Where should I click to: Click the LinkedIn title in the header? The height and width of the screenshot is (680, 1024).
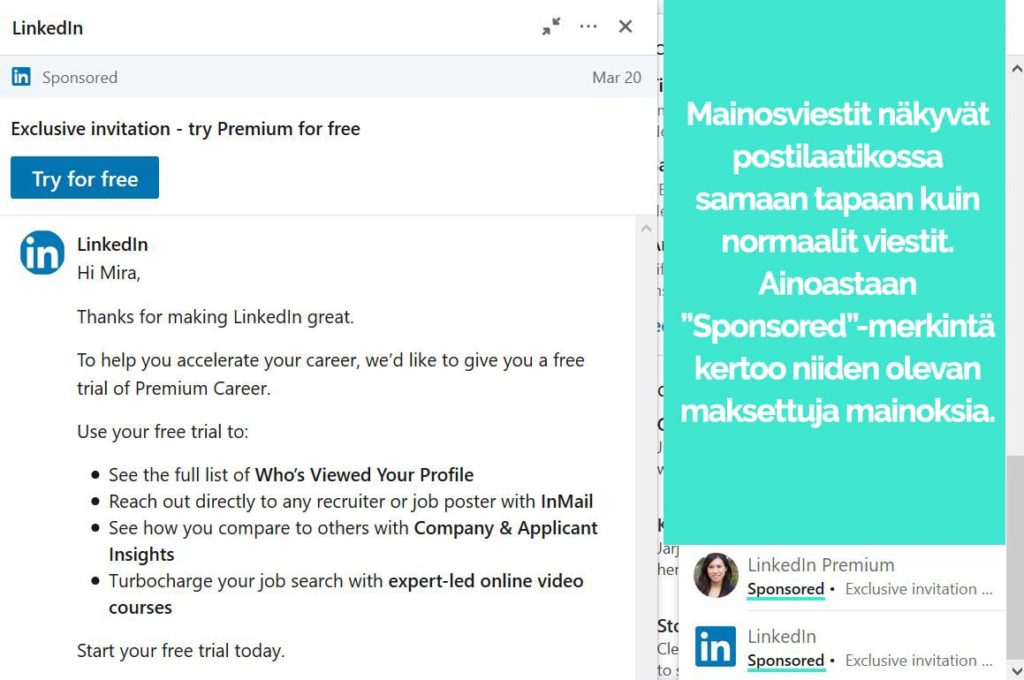tap(48, 28)
